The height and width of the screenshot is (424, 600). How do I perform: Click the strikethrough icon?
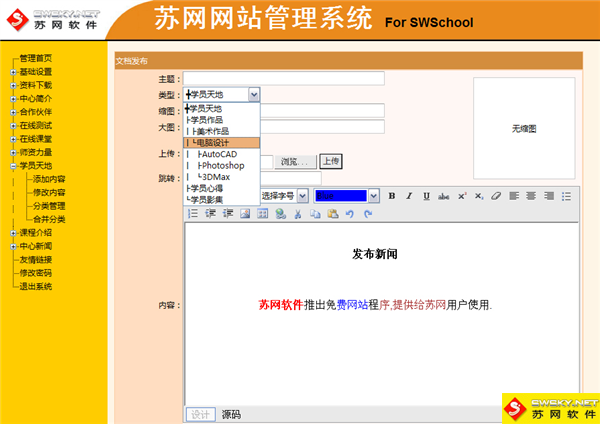click(x=442, y=196)
